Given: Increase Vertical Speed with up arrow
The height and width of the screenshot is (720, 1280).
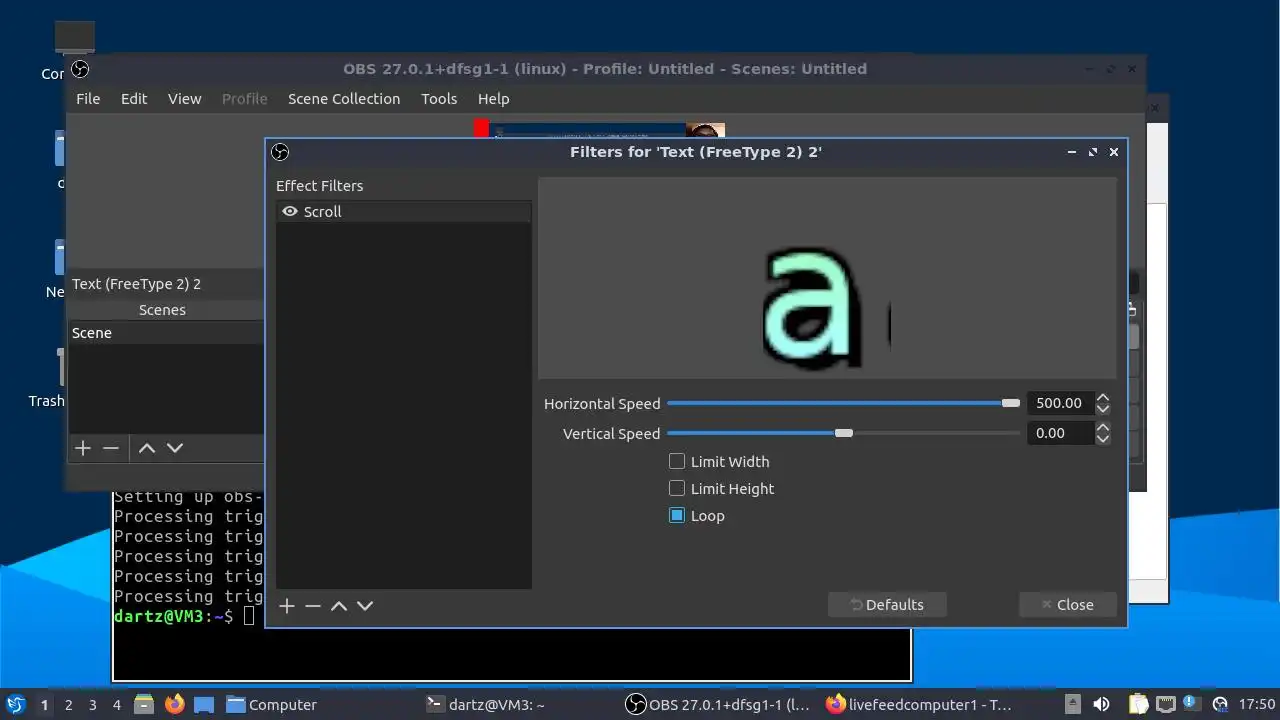Looking at the screenshot, I should click(1103, 428).
